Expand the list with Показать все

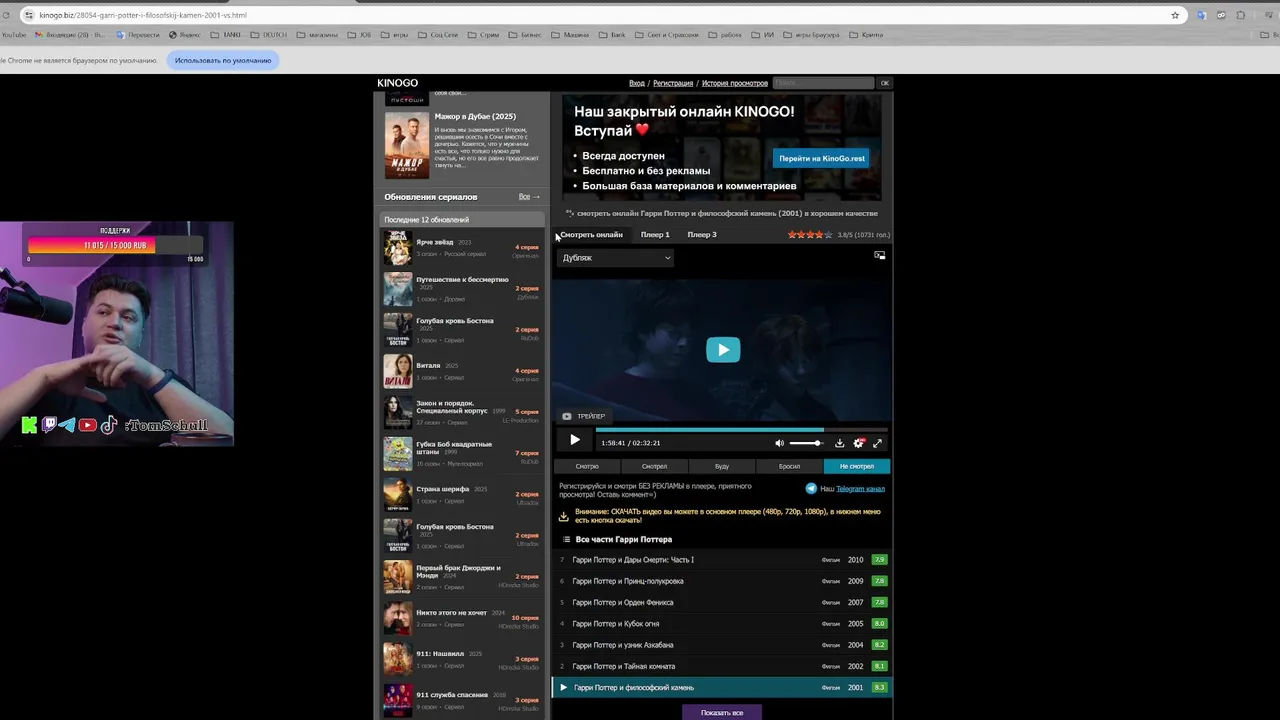(722, 712)
